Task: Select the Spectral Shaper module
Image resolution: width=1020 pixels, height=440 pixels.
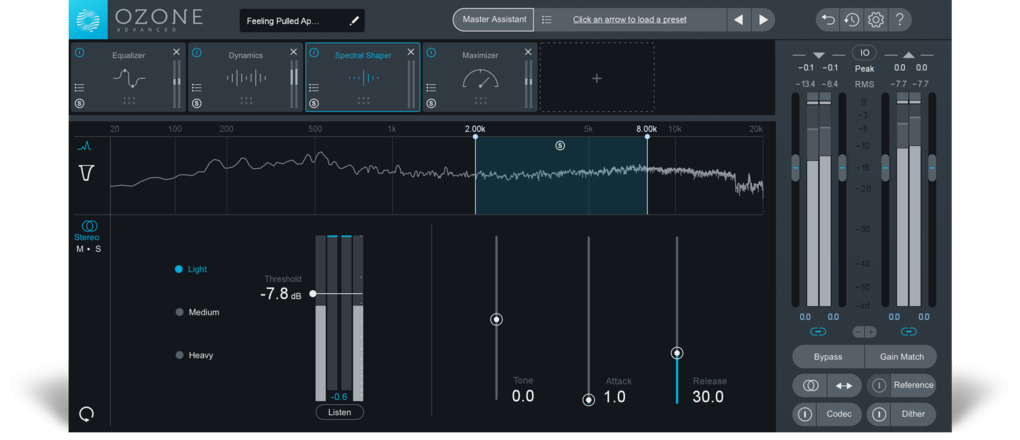Action: (363, 77)
